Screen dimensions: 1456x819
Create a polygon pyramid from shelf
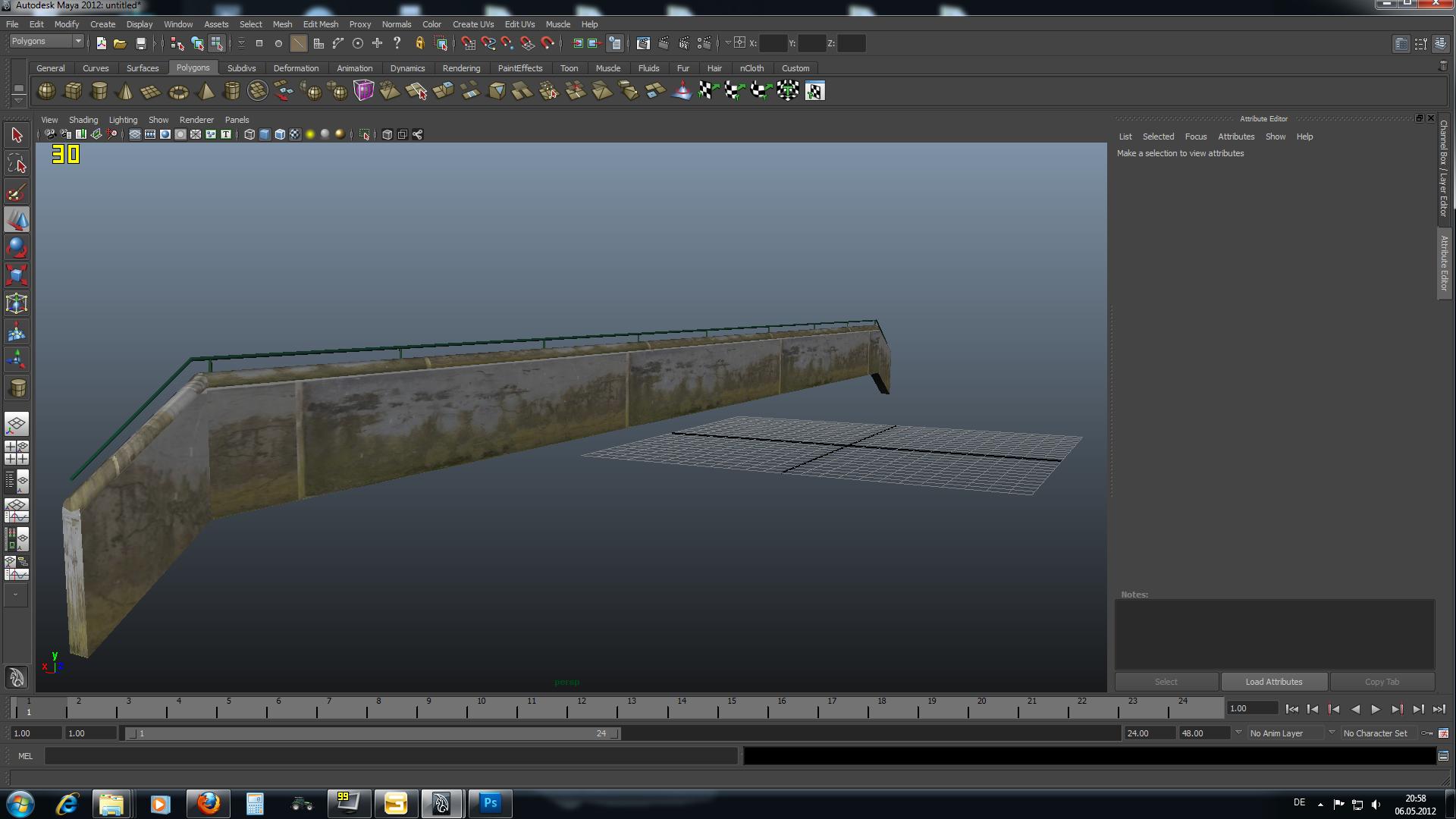205,91
